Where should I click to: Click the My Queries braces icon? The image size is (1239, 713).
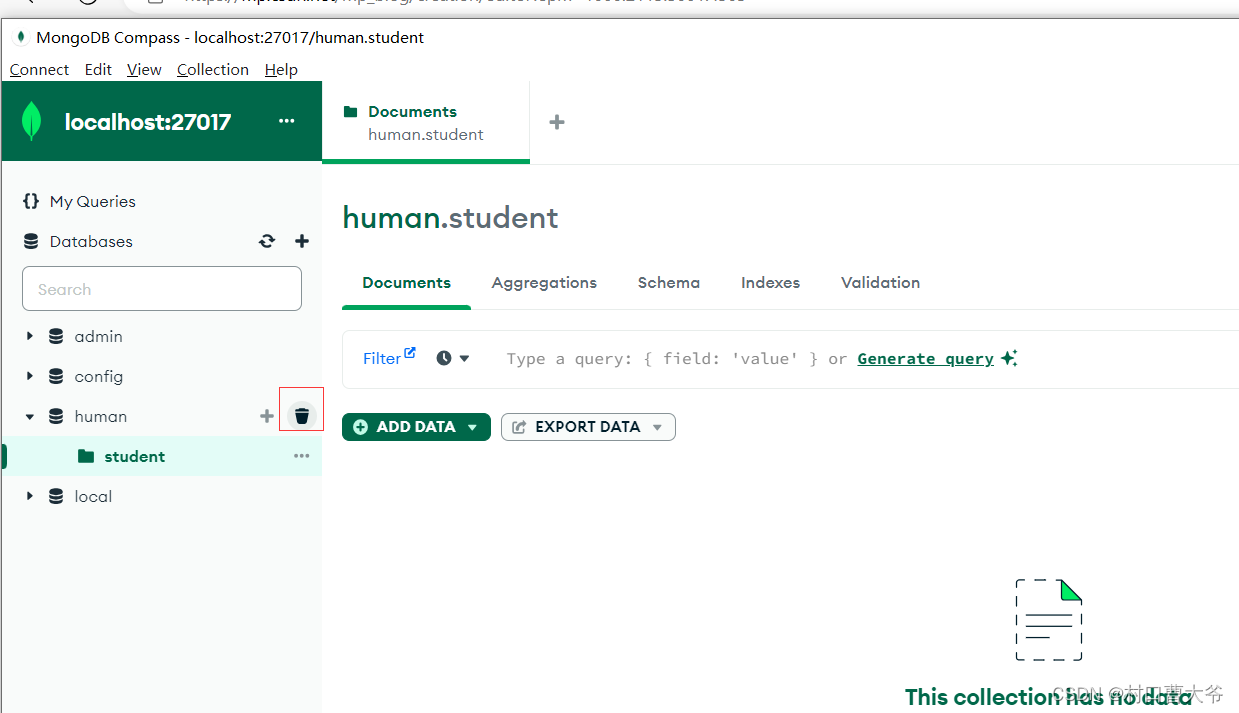31,201
